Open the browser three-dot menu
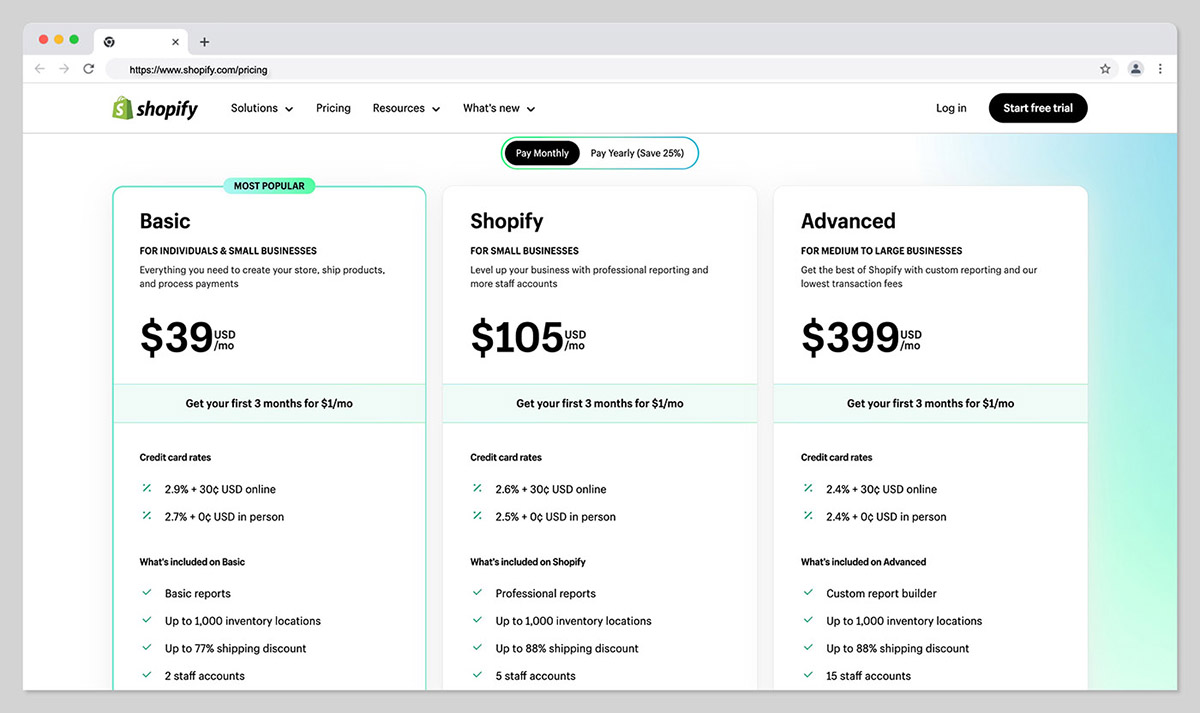The image size is (1200, 713). pyautogui.click(x=1161, y=69)
